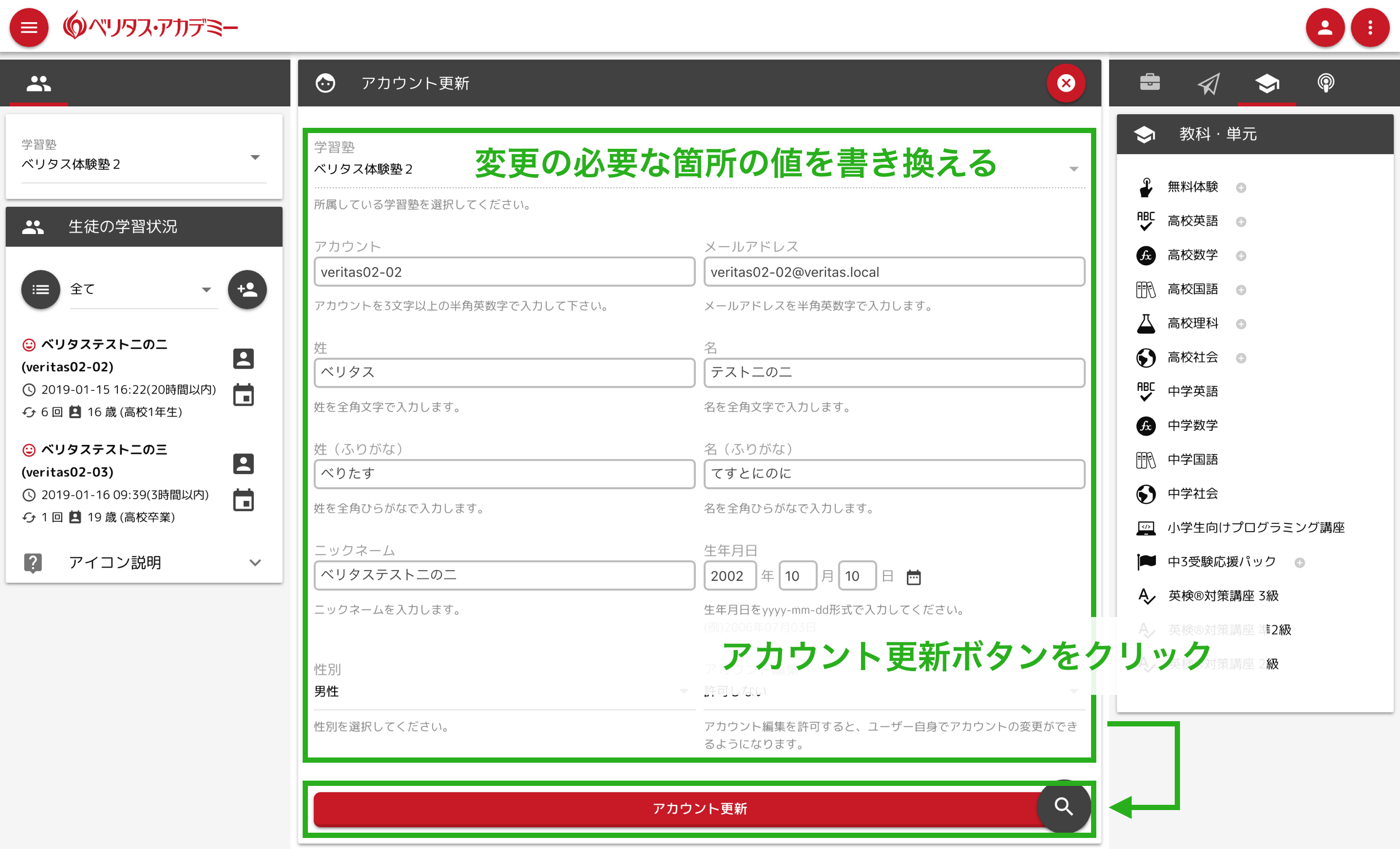Expand 高校社会 with plus icon
This screenshot has height=849, width=1400.
pyautogui.click(x=1241, y=358)
